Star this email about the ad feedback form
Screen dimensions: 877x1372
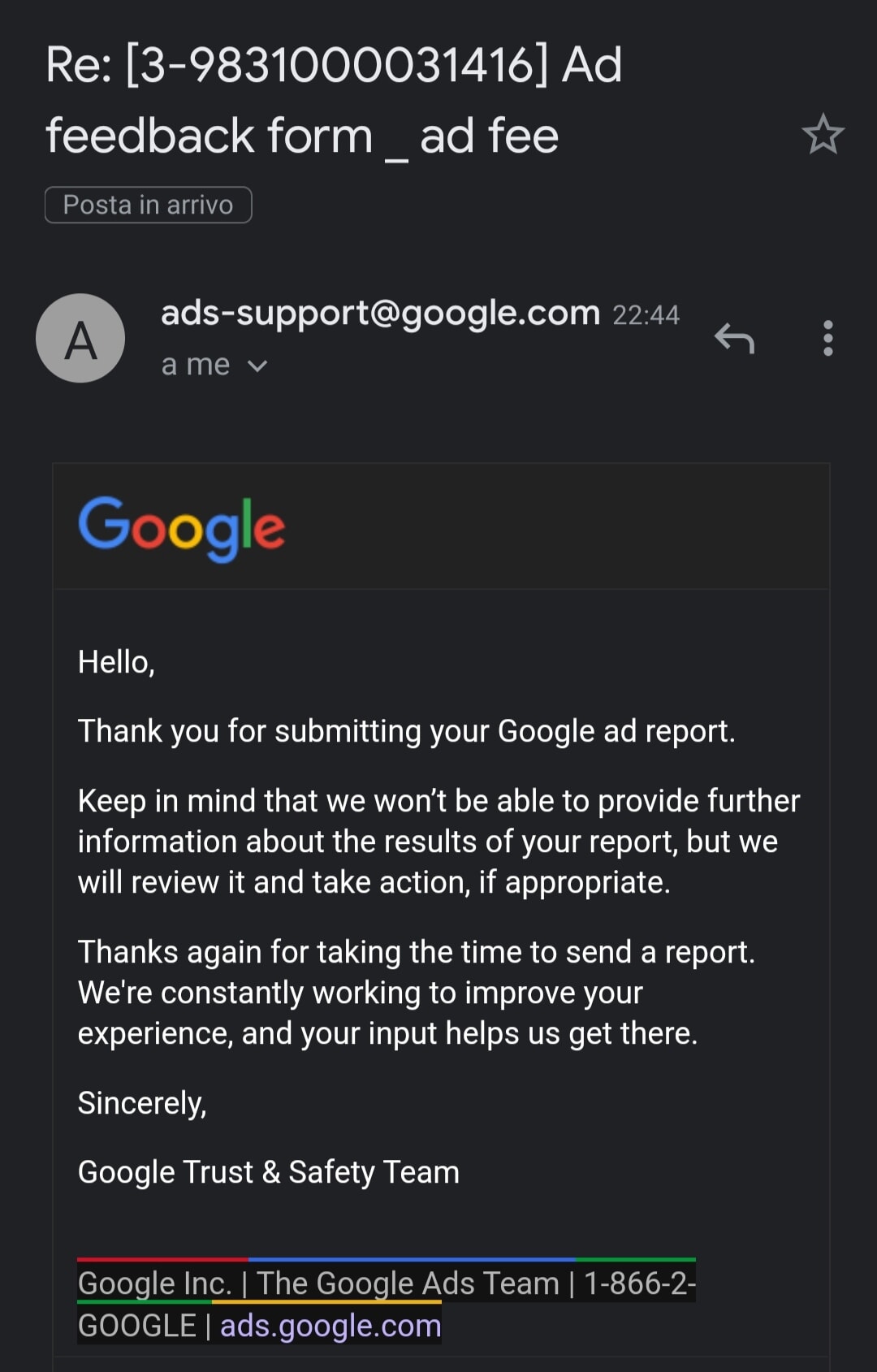[823, 135]
